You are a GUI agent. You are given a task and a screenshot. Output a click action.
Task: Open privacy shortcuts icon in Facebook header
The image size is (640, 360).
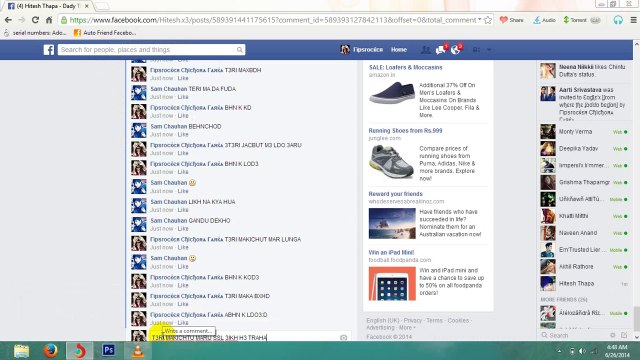pyautogui.click(x=476, y=50)
